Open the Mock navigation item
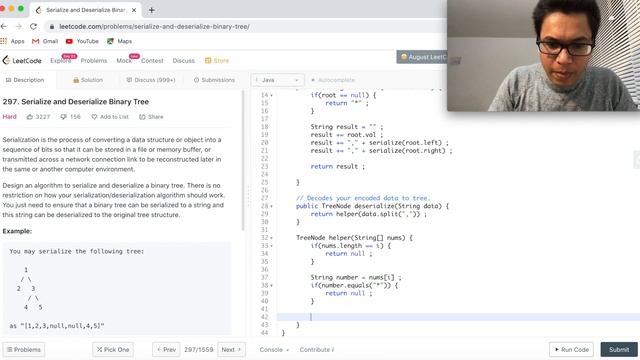 124,60
